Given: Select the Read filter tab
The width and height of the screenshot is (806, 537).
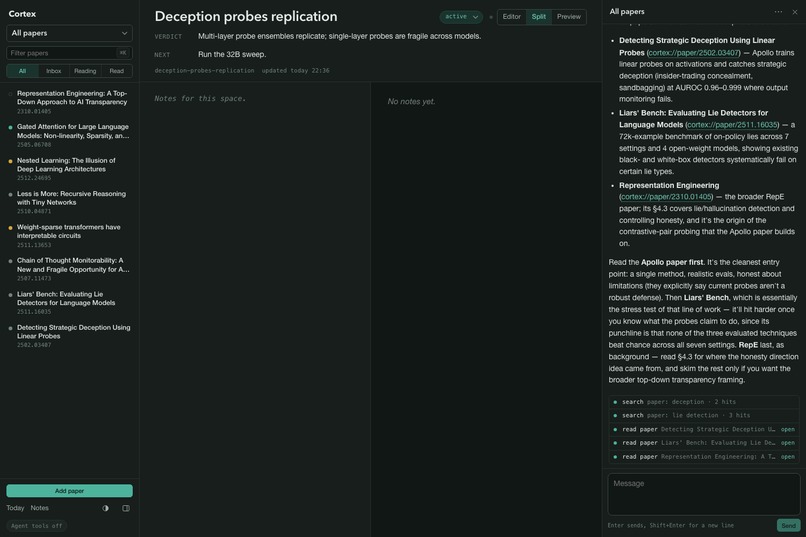Looking at the screenshot, I should (117, 71).
